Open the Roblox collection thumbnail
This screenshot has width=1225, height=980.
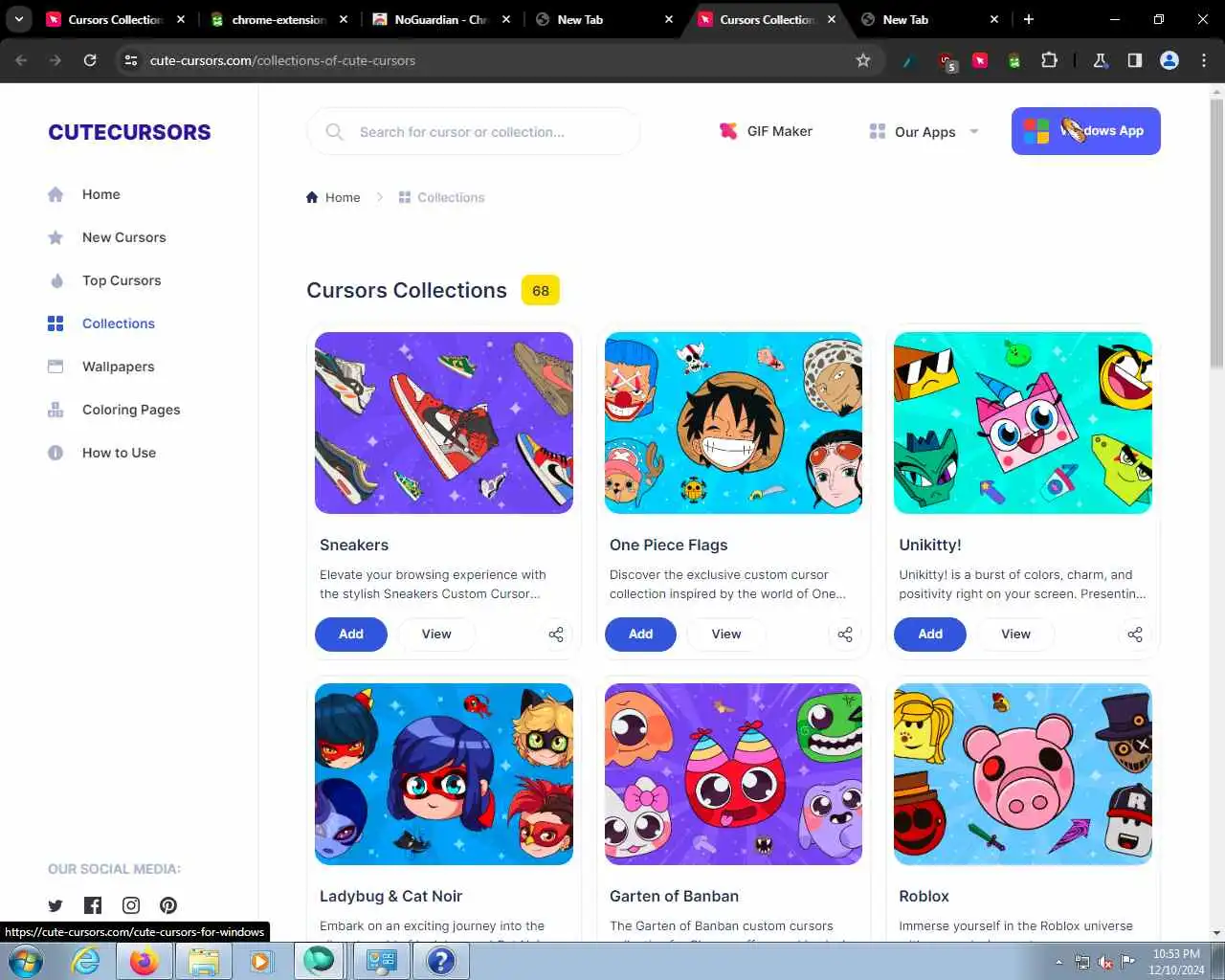[1023, 774]
